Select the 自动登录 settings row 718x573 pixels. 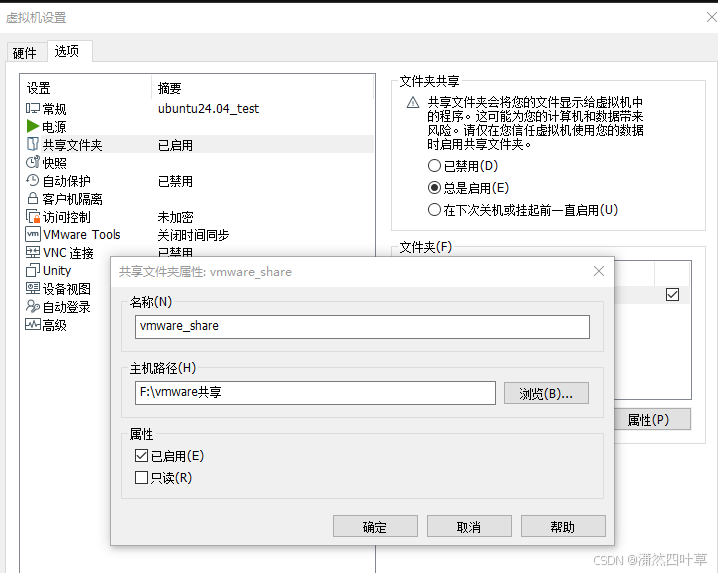(66, 307)
